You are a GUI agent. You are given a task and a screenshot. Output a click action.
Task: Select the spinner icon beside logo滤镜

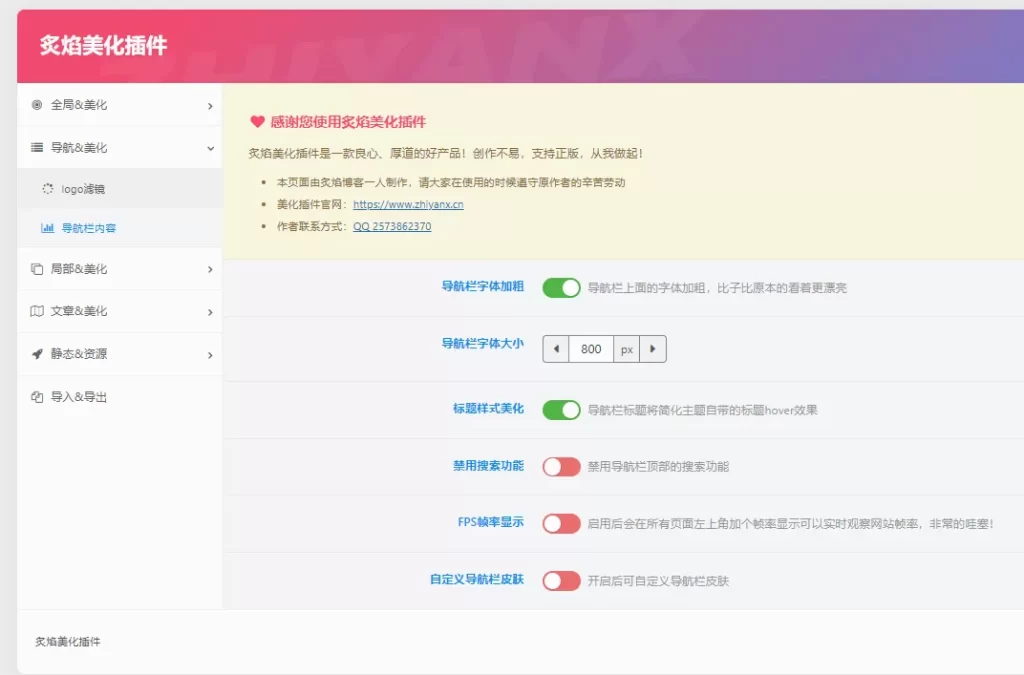pos(46,188)
